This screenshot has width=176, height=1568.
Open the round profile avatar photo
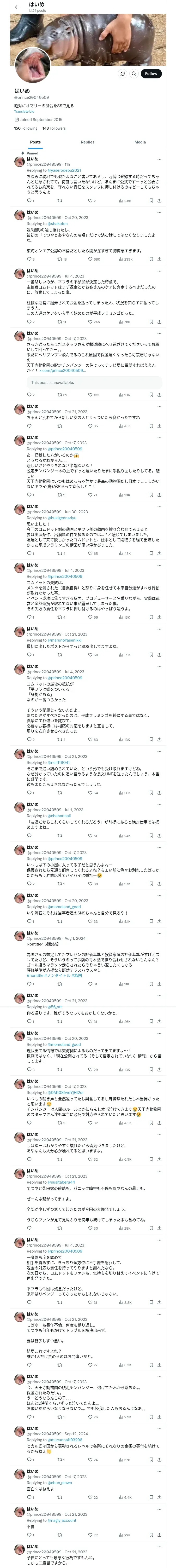32,65
